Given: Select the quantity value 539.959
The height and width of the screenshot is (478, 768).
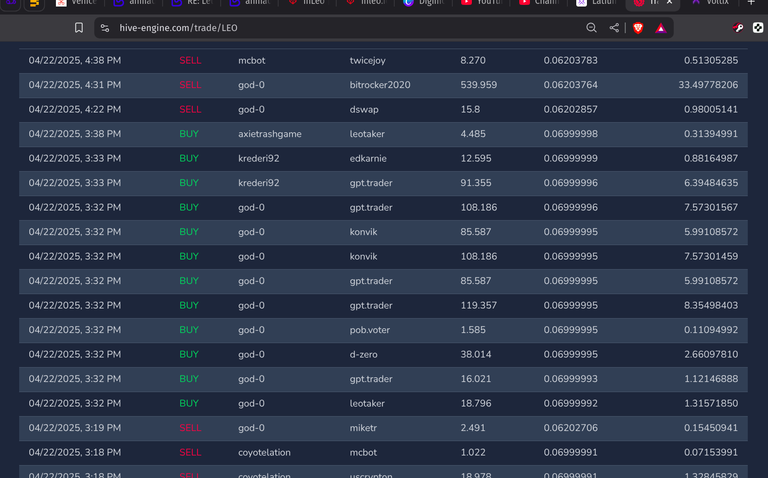Looking at the screenshot, I should (x=479, y=85).
